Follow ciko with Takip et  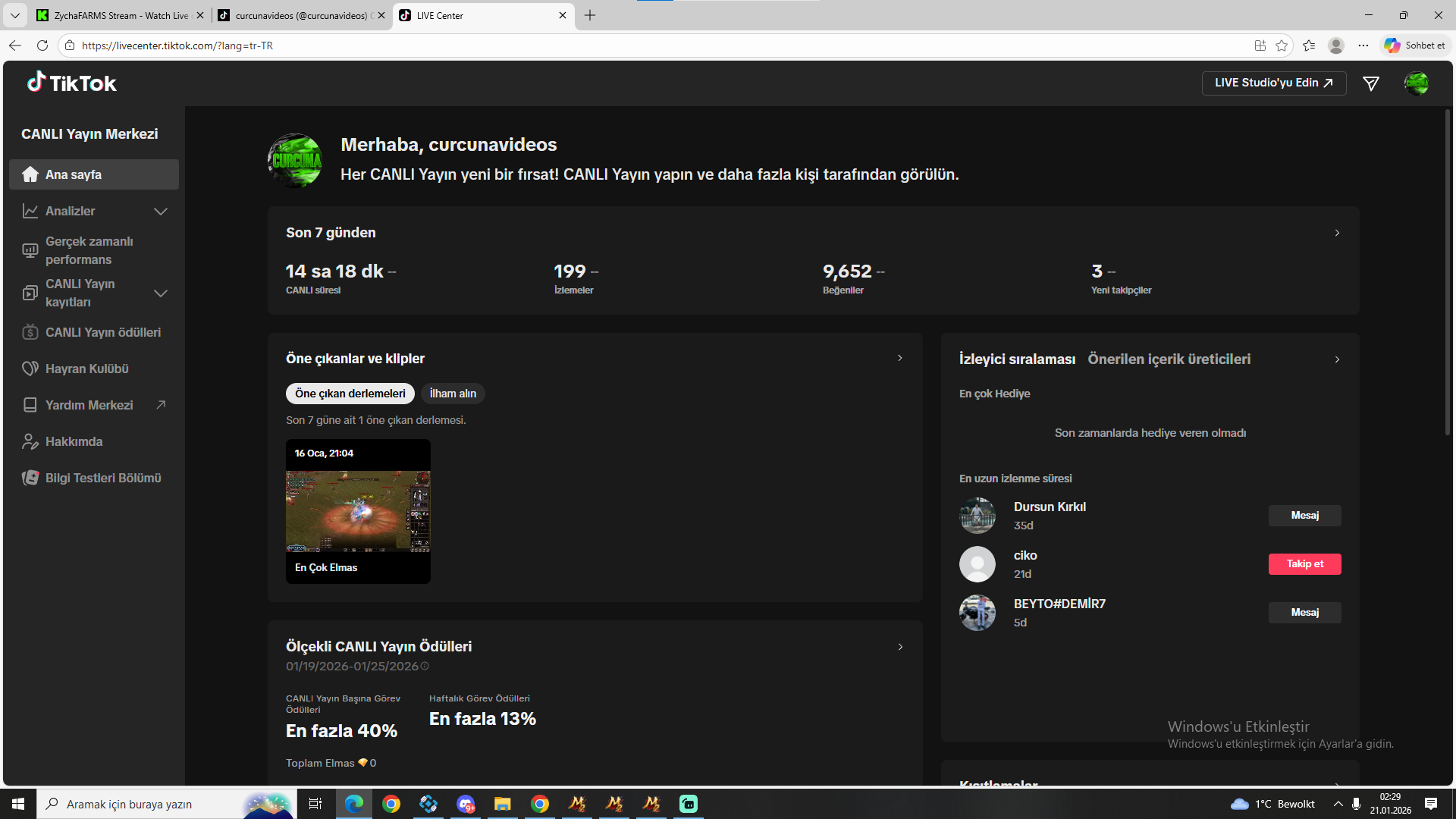(x=1304, y=564)
